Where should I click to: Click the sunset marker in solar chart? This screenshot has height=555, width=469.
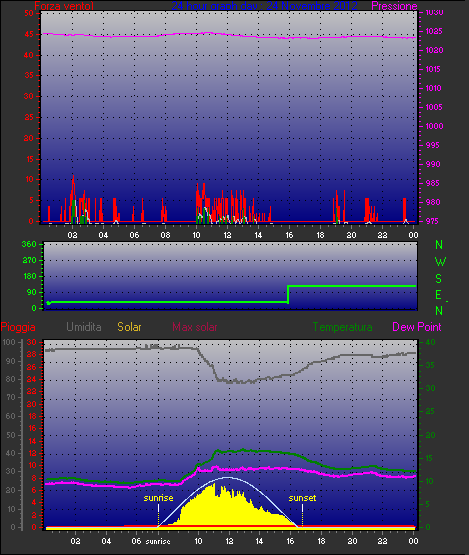[302, 498]
